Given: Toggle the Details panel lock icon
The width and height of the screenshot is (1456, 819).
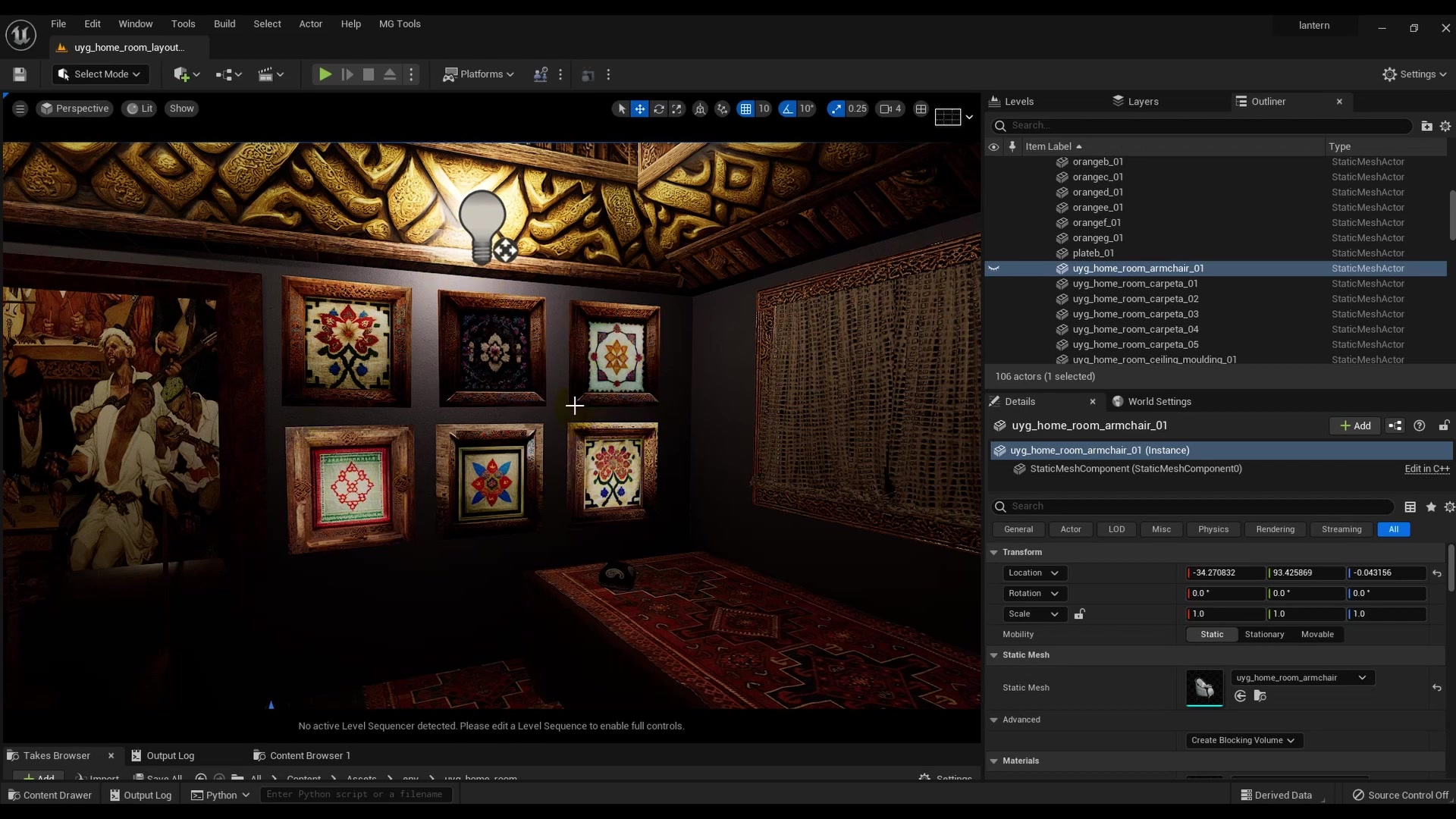Looking at the screenshot, I should pyautogui.click(x=1445, y=426).
